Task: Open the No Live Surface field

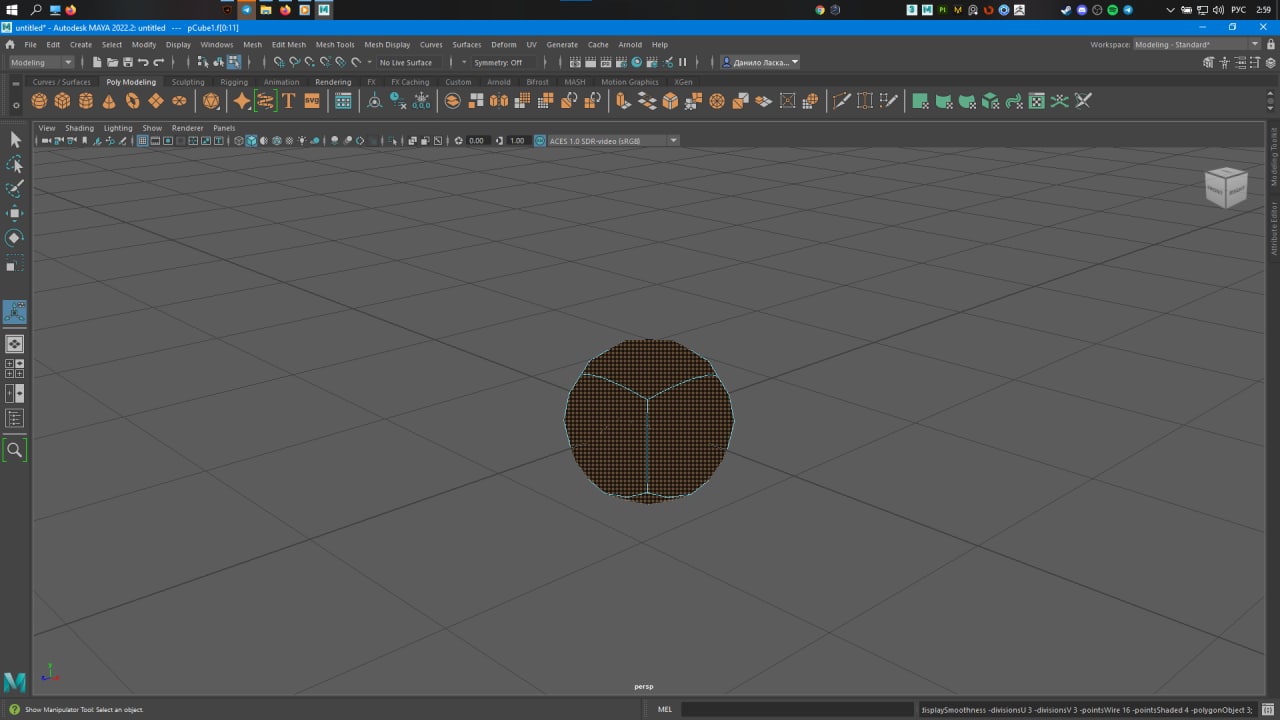Action: coord(406,62)
